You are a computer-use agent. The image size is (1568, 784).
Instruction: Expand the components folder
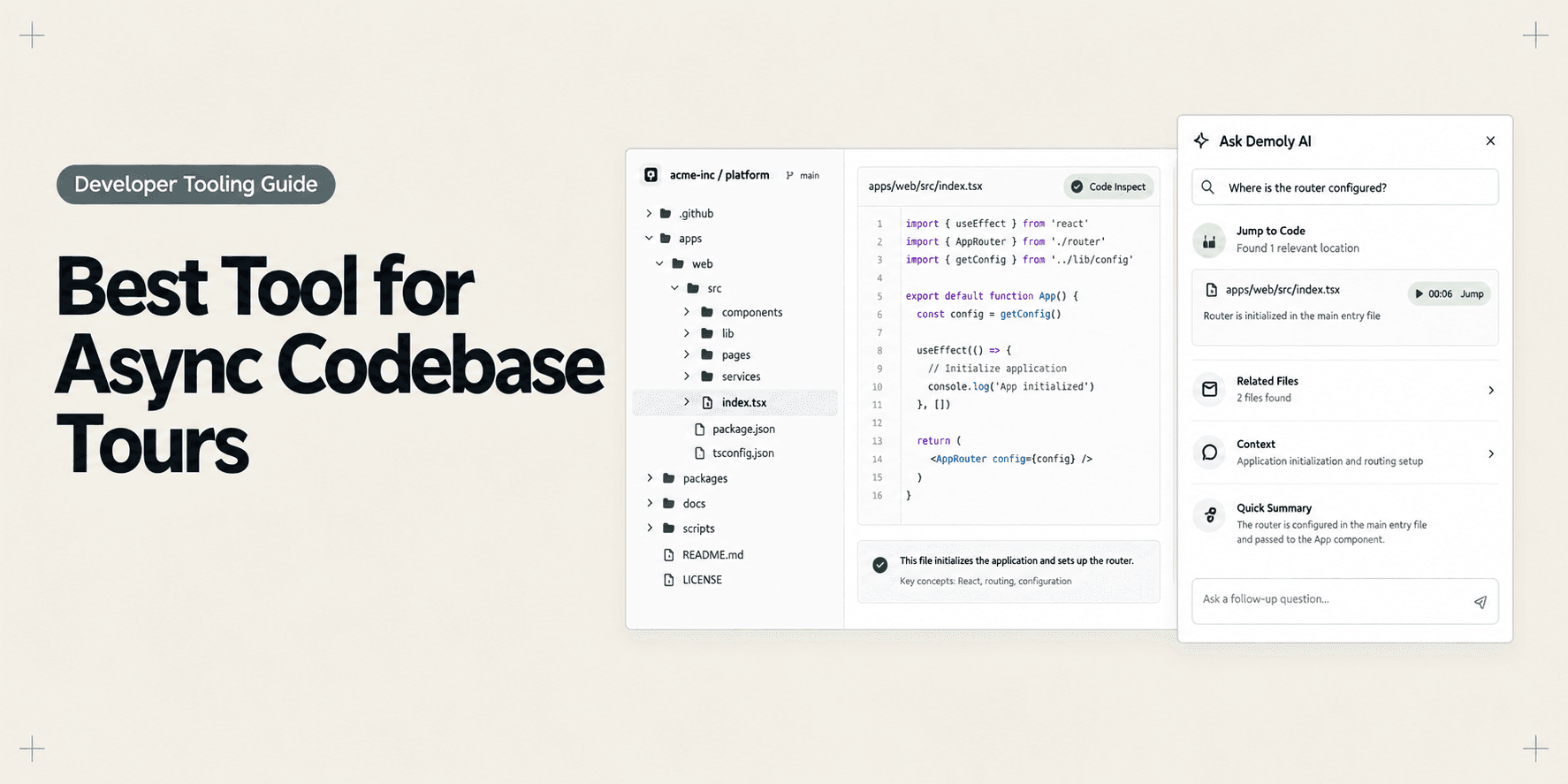point(687,312)
